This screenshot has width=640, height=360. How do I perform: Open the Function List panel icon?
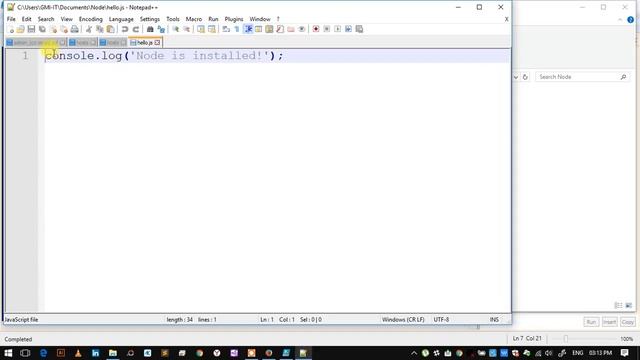click(280, 29)
